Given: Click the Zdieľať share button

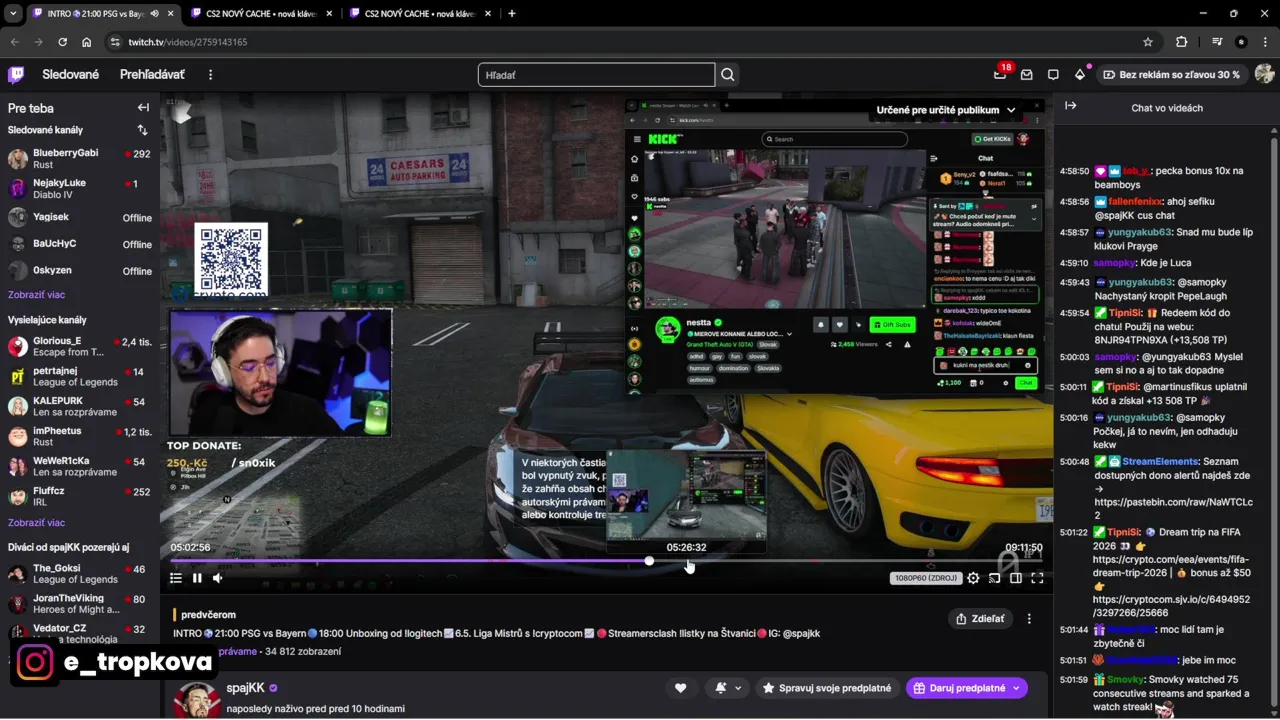Looking at the screenshot, I should point(980,619).
